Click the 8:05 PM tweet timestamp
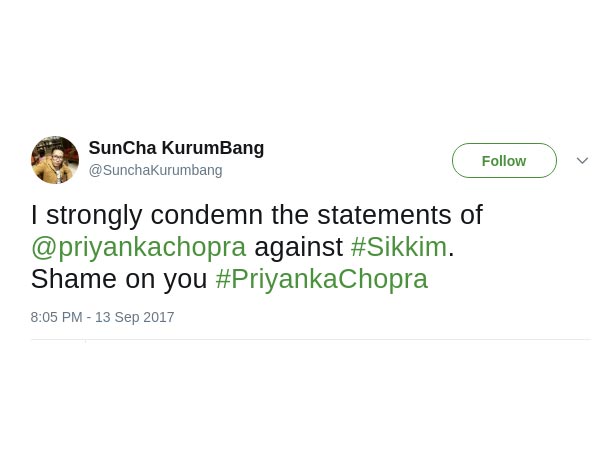Viewport: 600px width, 450px height. (56, 317)
